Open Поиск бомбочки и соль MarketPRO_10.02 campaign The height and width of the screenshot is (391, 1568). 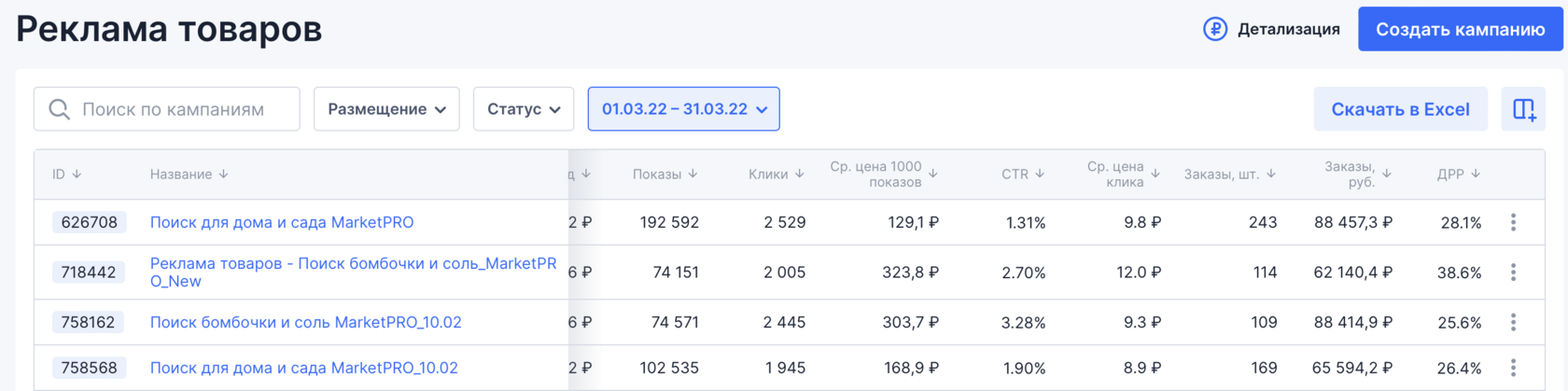[x=306, y=322]
